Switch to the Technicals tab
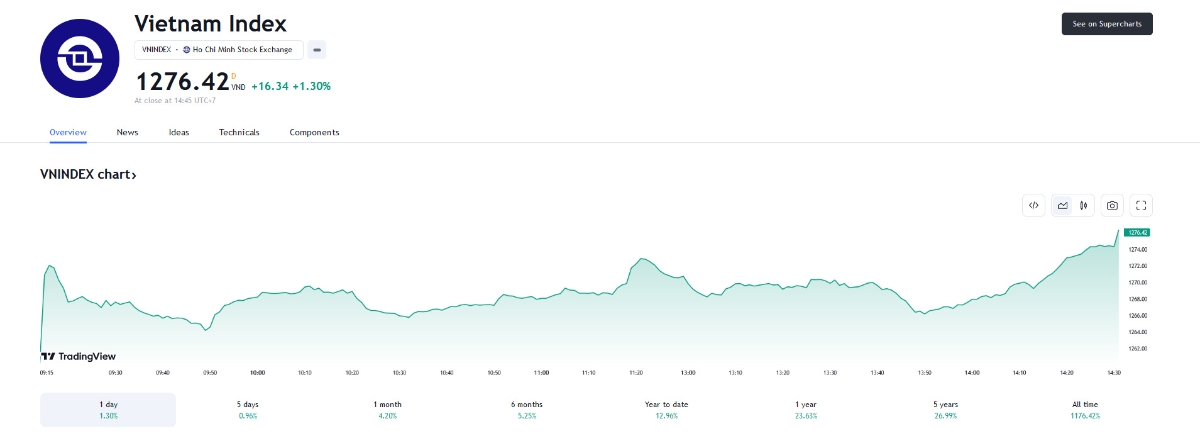Viewport: 1200px width, 448px height. coord(239,132)
